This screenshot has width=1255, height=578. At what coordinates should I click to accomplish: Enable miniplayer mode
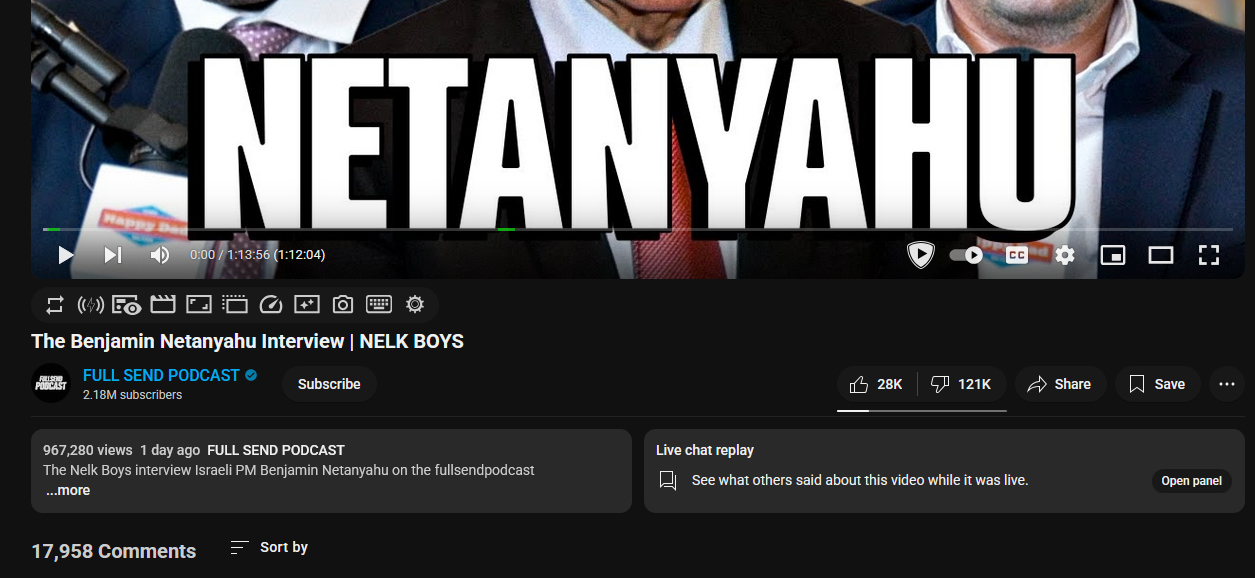tap(1113, 255)
